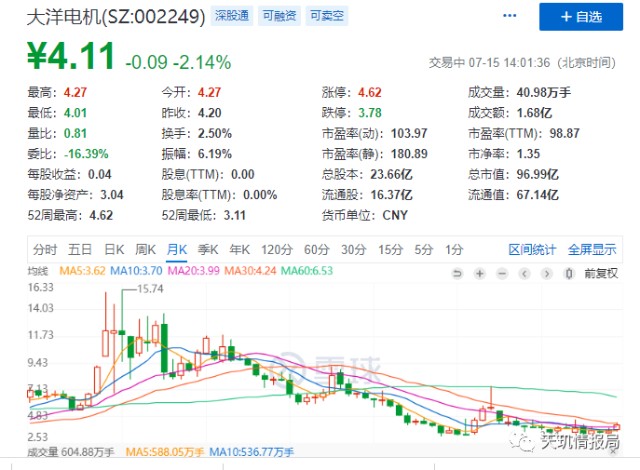The width and height of the screenshot is (640, 470).
Task: Add stock to watchlist with +自选 button
Action: (x=581, y=17)
